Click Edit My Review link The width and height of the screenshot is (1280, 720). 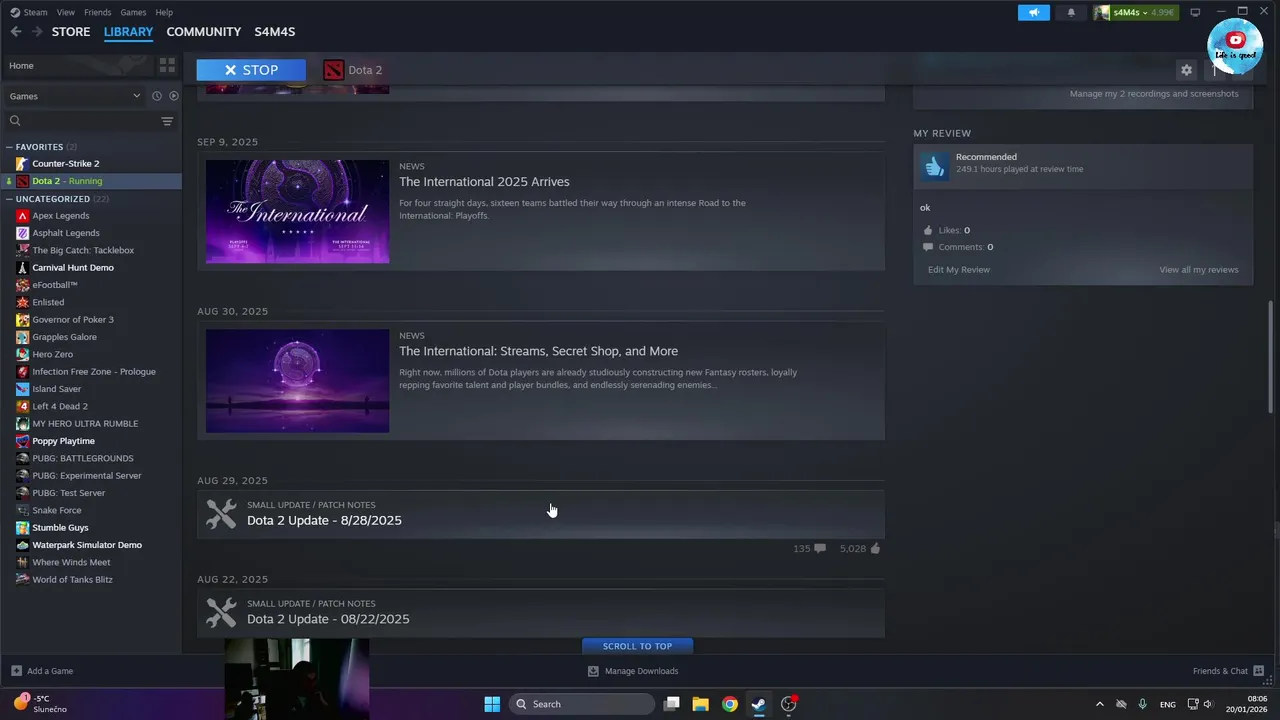pos(959,270)
